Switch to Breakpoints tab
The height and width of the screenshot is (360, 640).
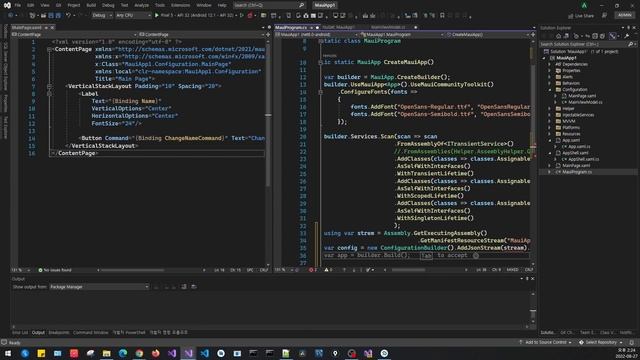[x=59, y=333]
